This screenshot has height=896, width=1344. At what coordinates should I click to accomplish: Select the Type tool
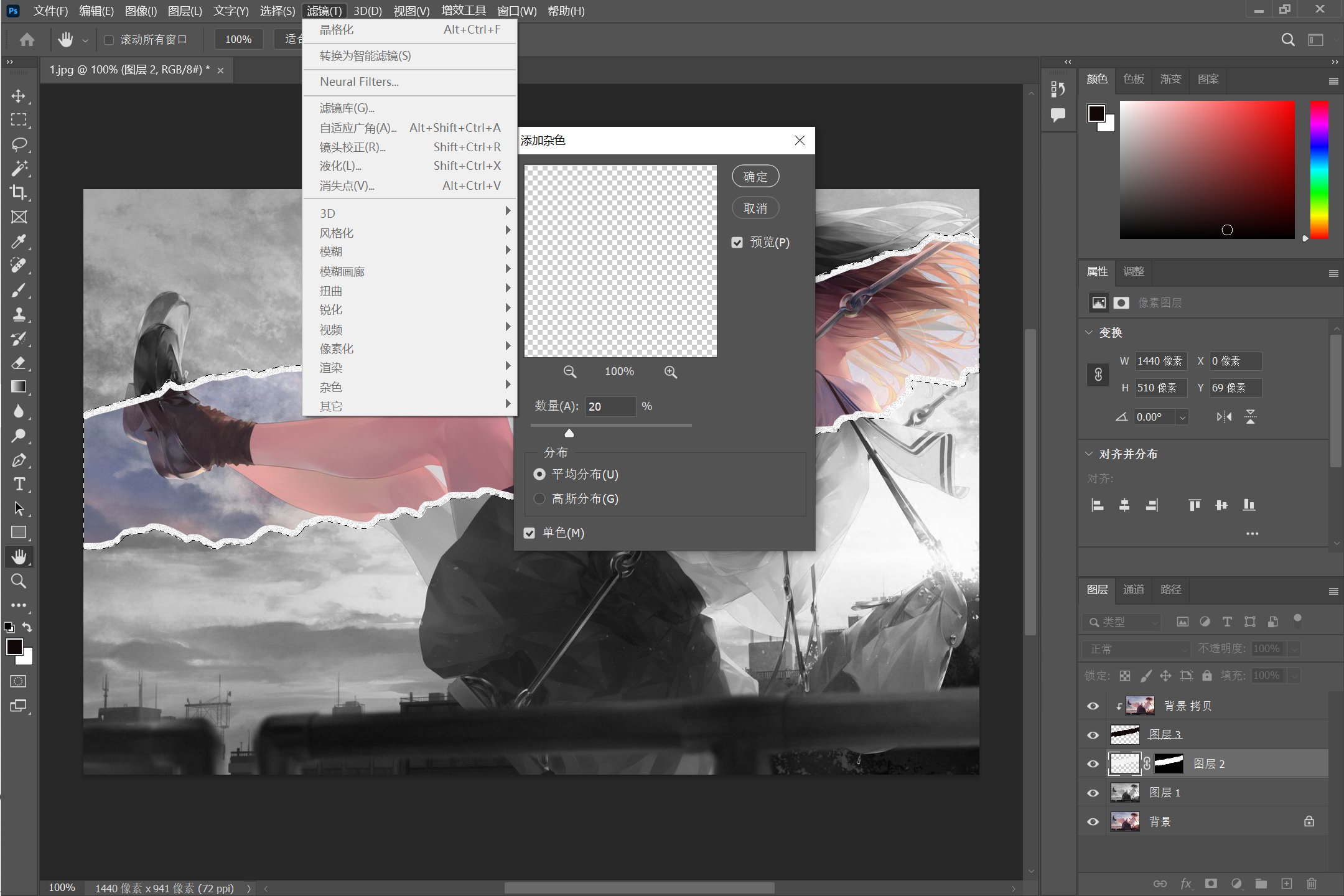tap(19, 484)
